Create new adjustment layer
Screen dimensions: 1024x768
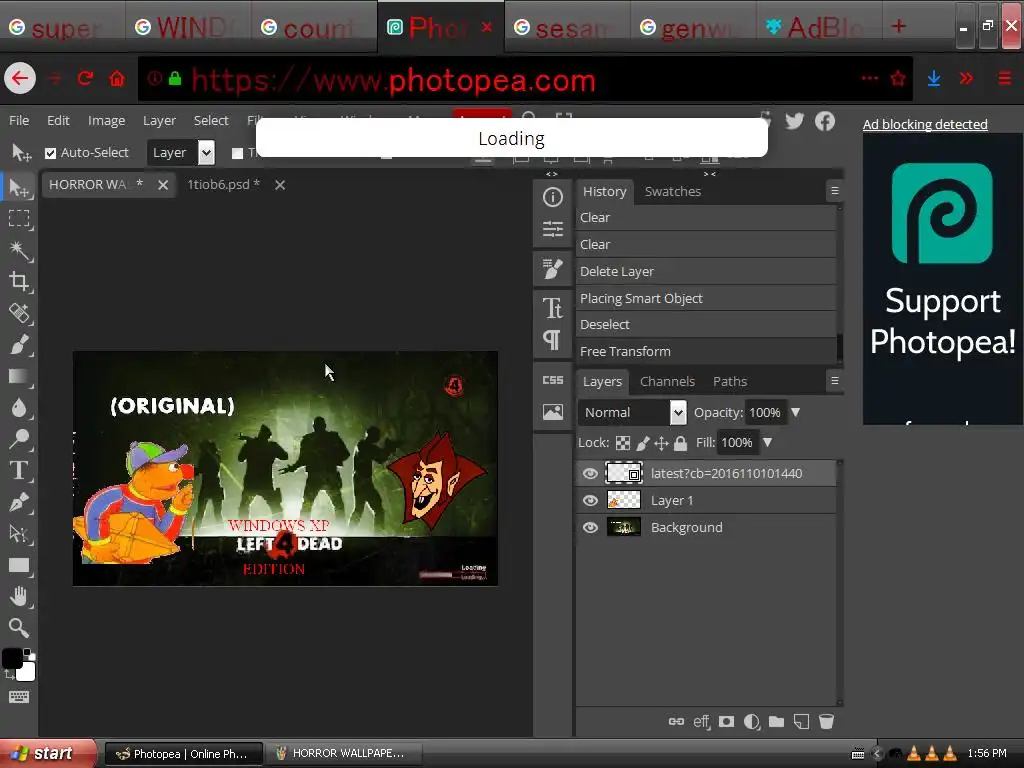click(x=752, y=722)
